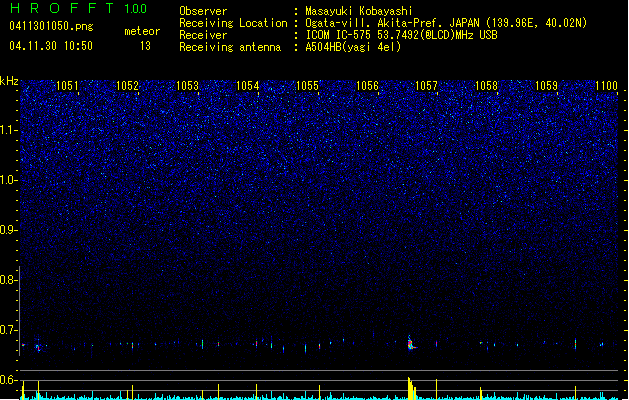Click the tallest yellow intensity spike near 1057
Viewport: 629px width, 400px height.
[x=409, y=388]
